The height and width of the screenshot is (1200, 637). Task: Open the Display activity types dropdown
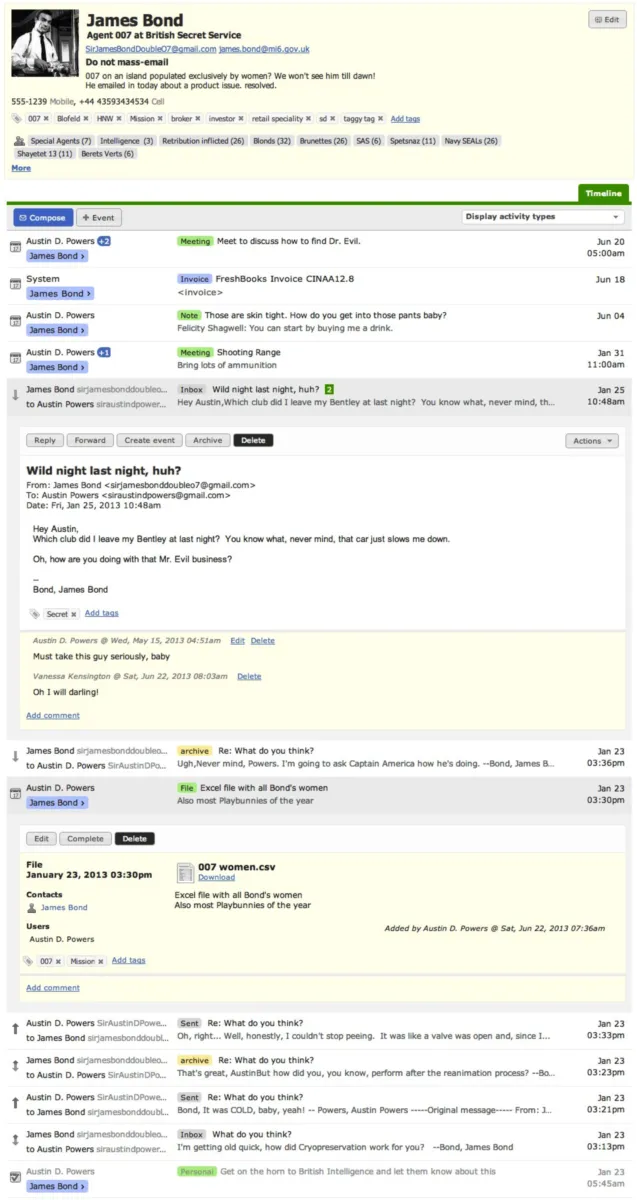coord(543,217)
